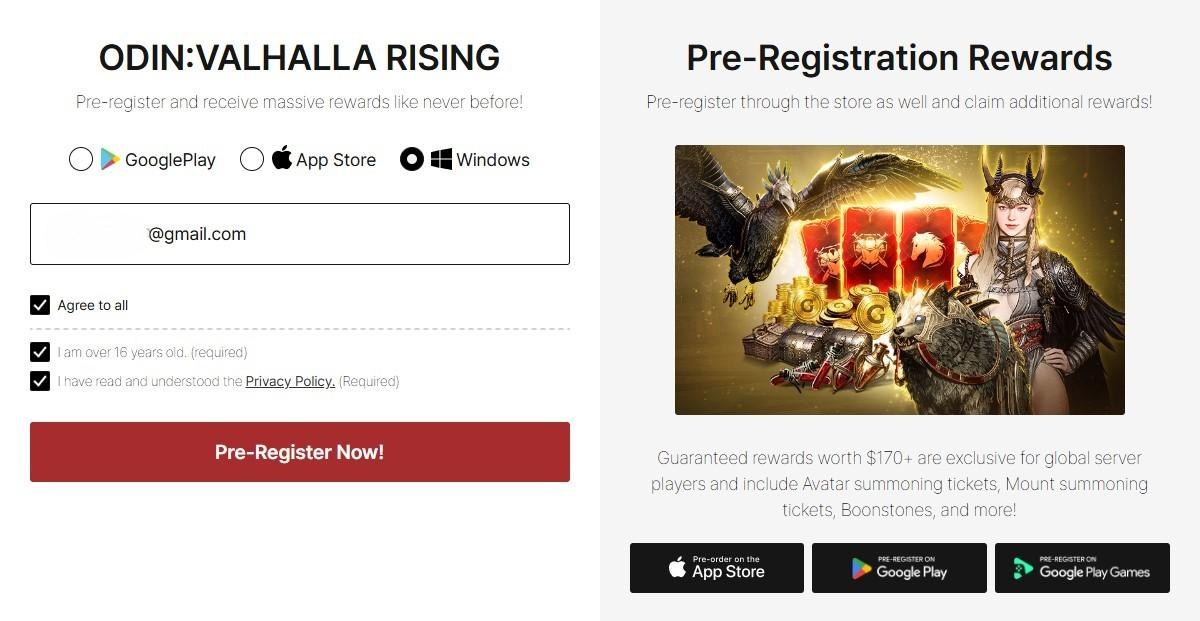Toggle the Privacy Policy agreement checkbox
The height and width of the screenshot is (621, 1200).
pyautogui.click(x=40, y=381)
